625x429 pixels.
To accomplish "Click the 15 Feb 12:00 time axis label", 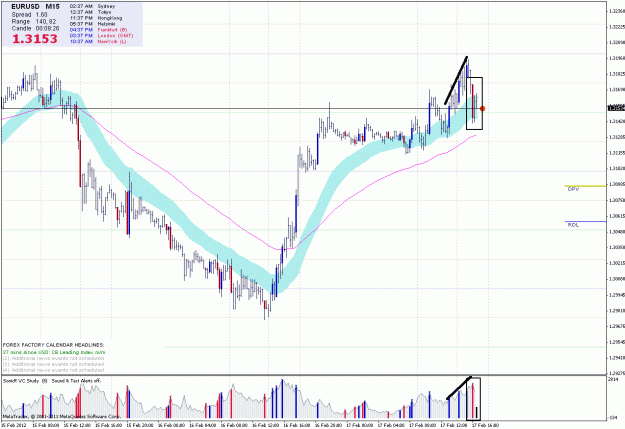I will tap(78, 425).
